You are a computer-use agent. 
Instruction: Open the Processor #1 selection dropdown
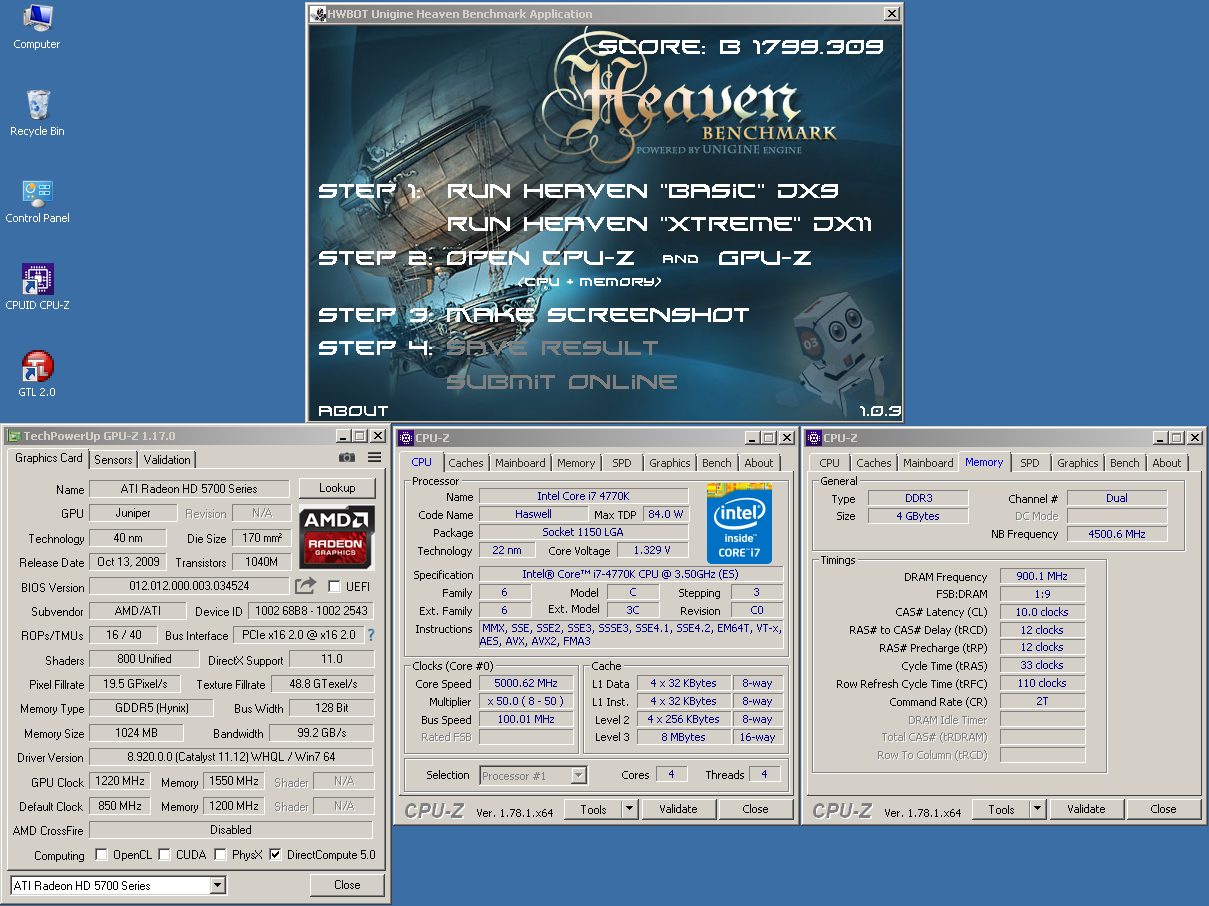[x=579, y=775]
